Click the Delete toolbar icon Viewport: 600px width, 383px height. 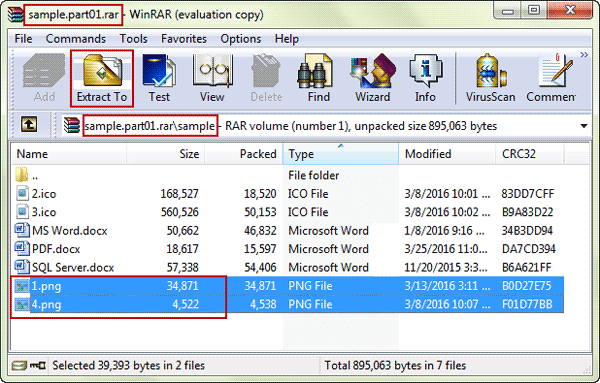tap(266, 78)
